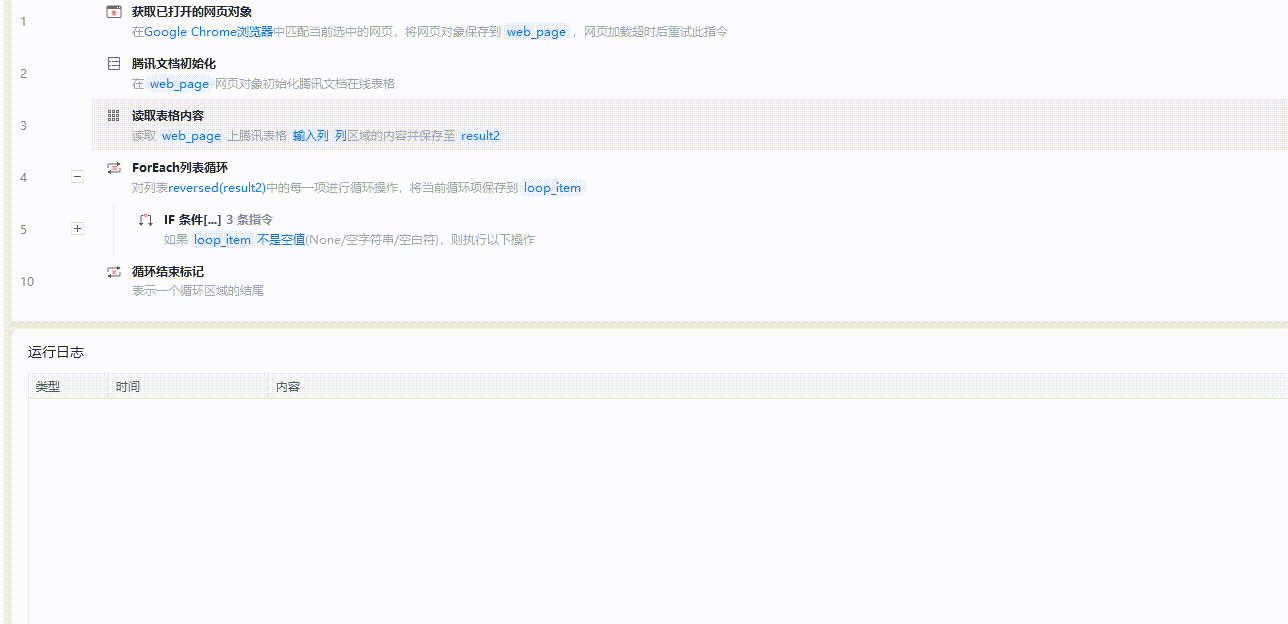Select step title 获取已打开的网页对象
The image size is (1288, 624).
[192, 12]
